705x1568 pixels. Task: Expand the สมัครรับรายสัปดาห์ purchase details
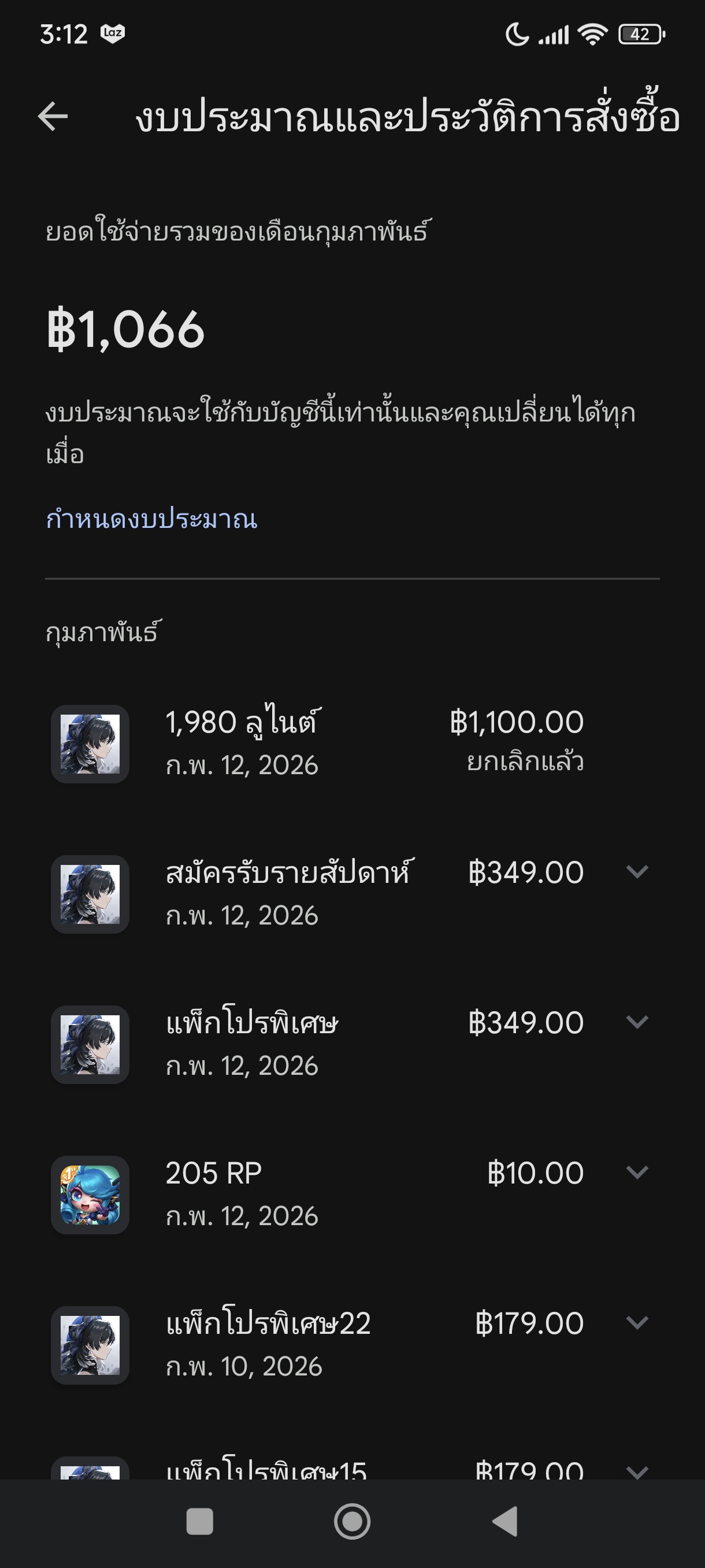click(x=637, y=872)
